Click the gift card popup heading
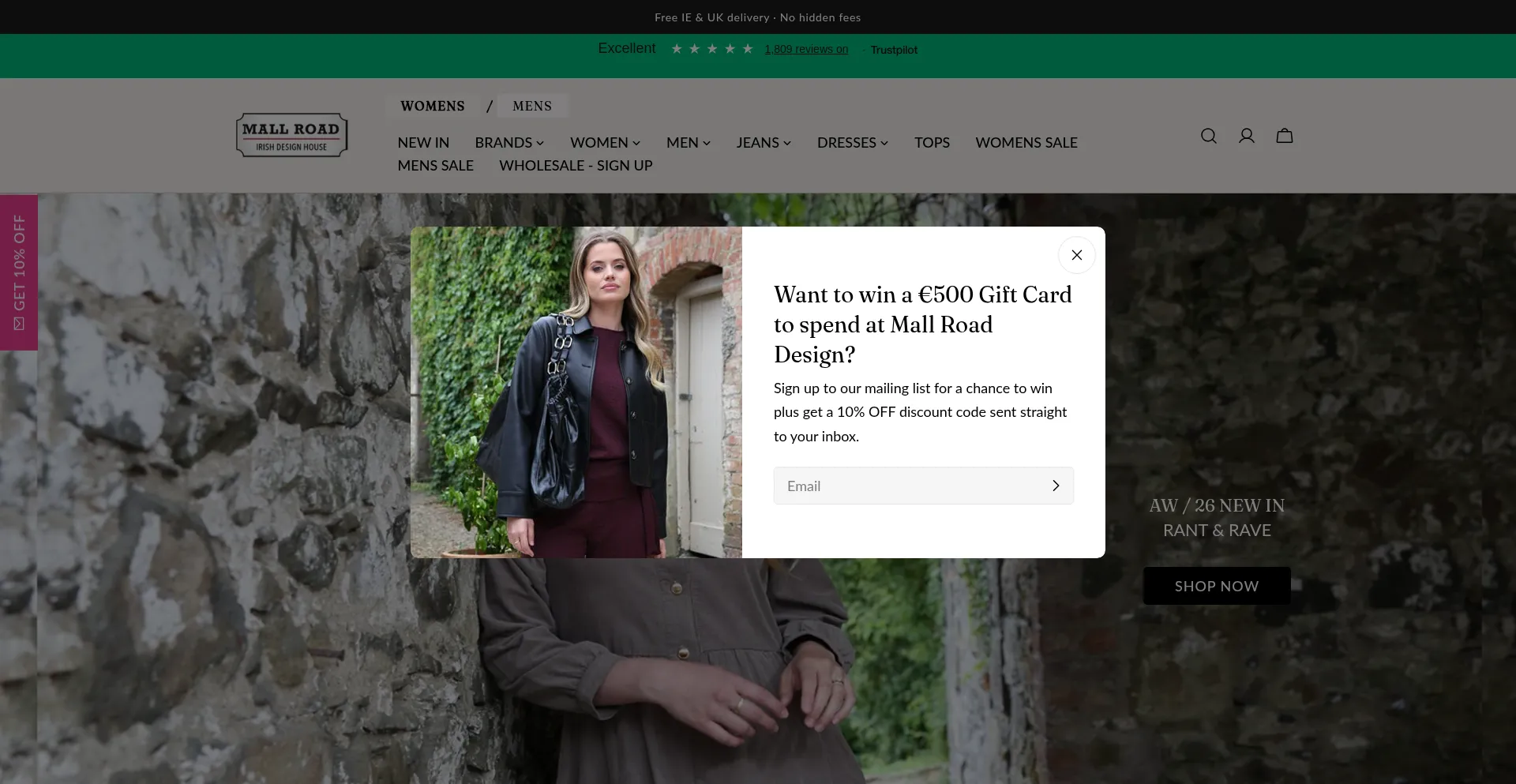This screenshot has height=784, width=1516. click(923, 324)
